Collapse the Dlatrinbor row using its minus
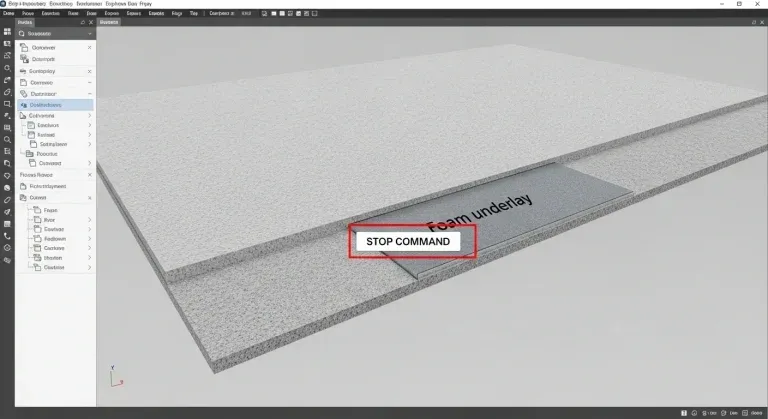 point(89,94)
